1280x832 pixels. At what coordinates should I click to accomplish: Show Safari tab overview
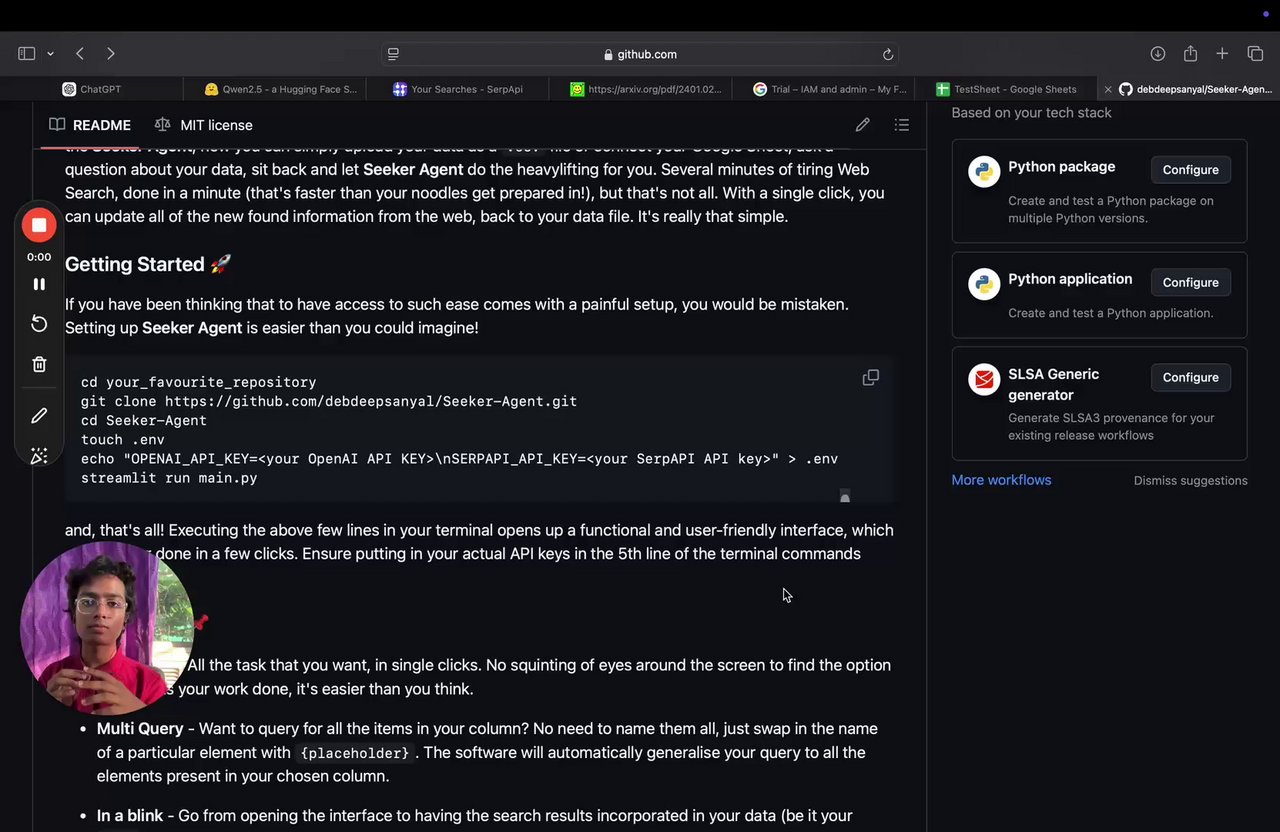(1255, 54)
